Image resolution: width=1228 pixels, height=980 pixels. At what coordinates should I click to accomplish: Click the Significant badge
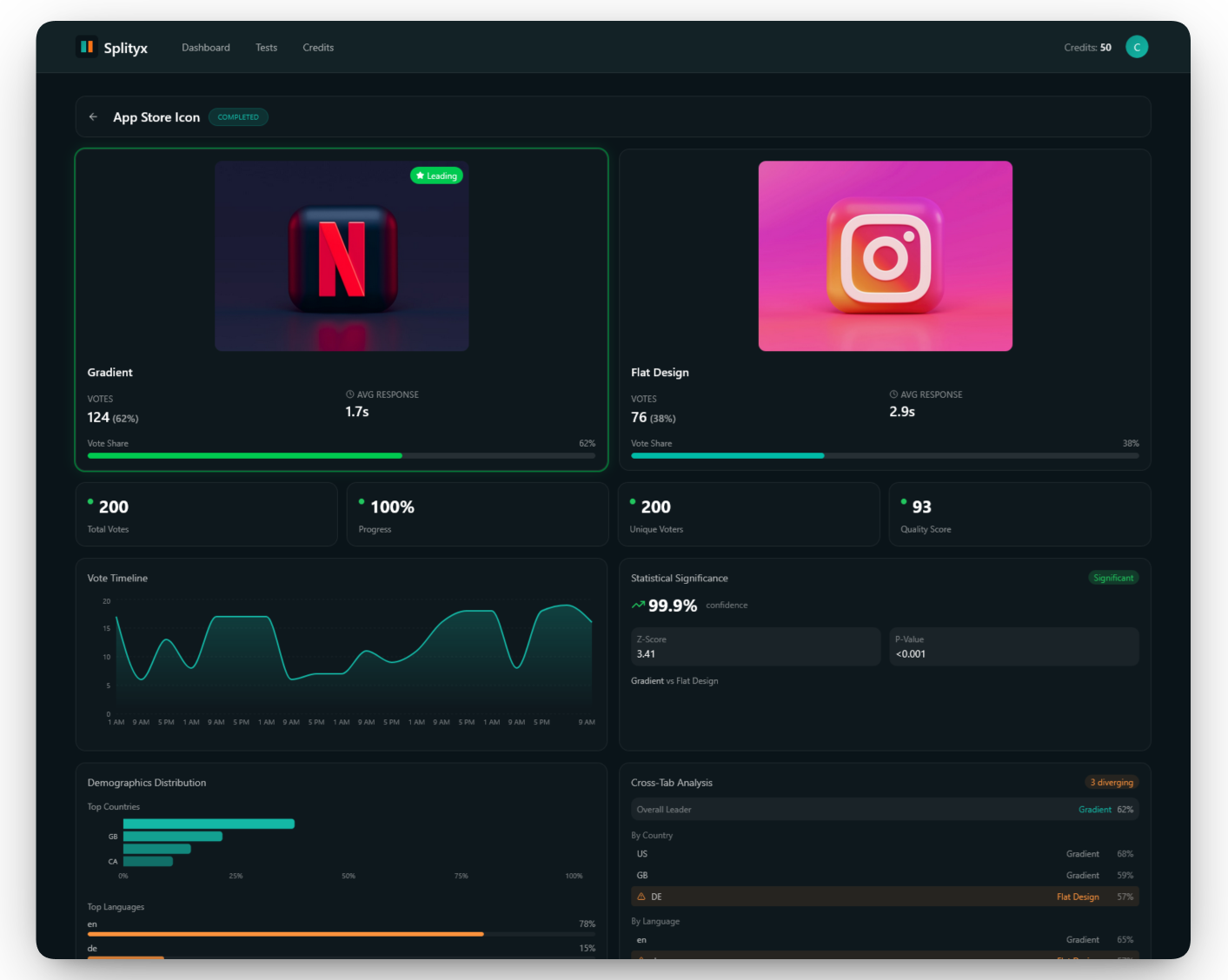tap(1113, 577)
